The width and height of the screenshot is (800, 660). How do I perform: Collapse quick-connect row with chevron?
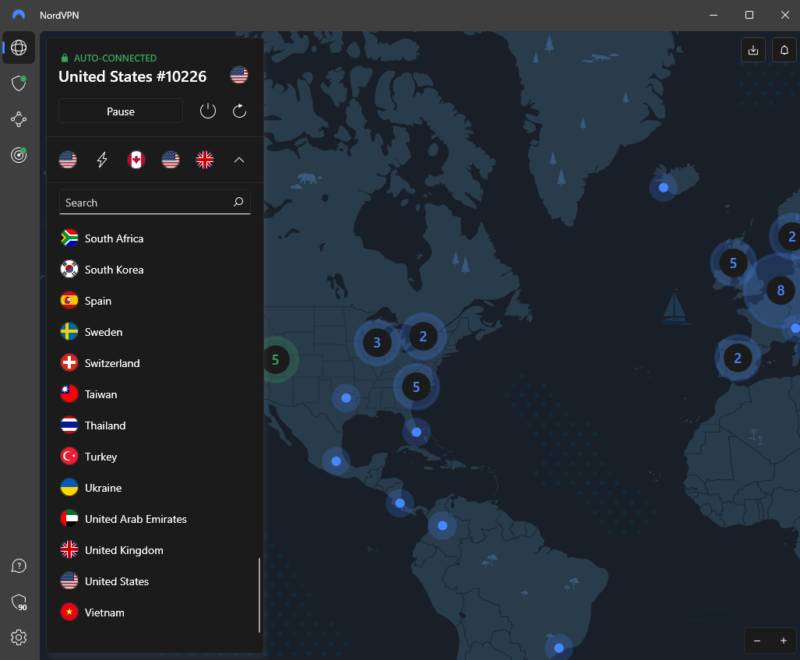(239, 160)
